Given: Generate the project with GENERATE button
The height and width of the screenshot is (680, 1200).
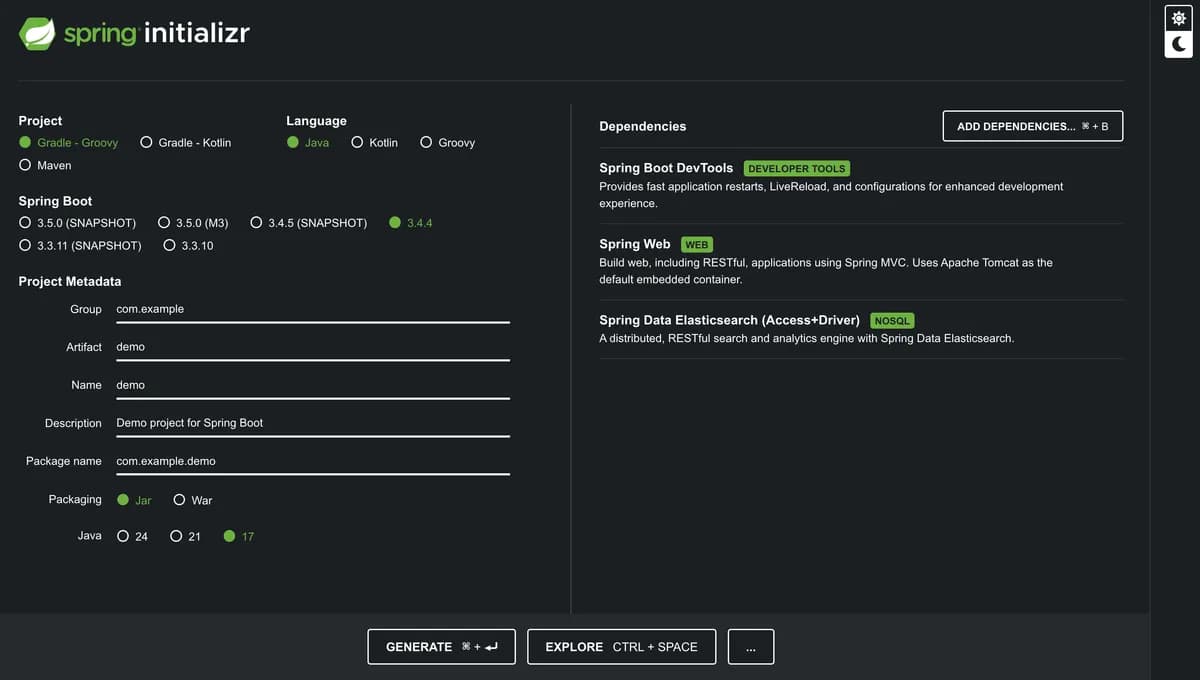Looking at the screenshot, I should tap(441, 647).
